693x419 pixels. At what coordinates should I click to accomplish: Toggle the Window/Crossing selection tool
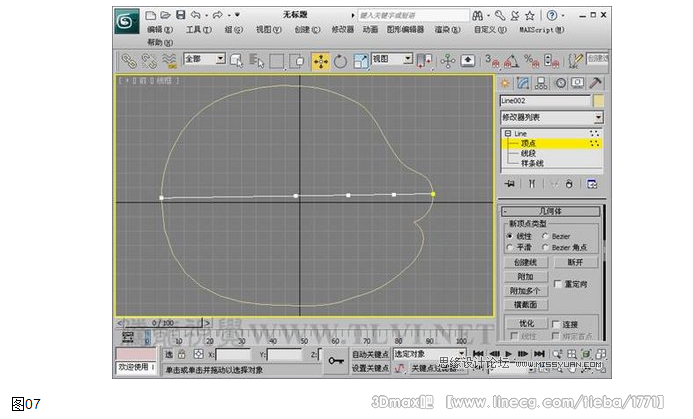coord(297,61)
